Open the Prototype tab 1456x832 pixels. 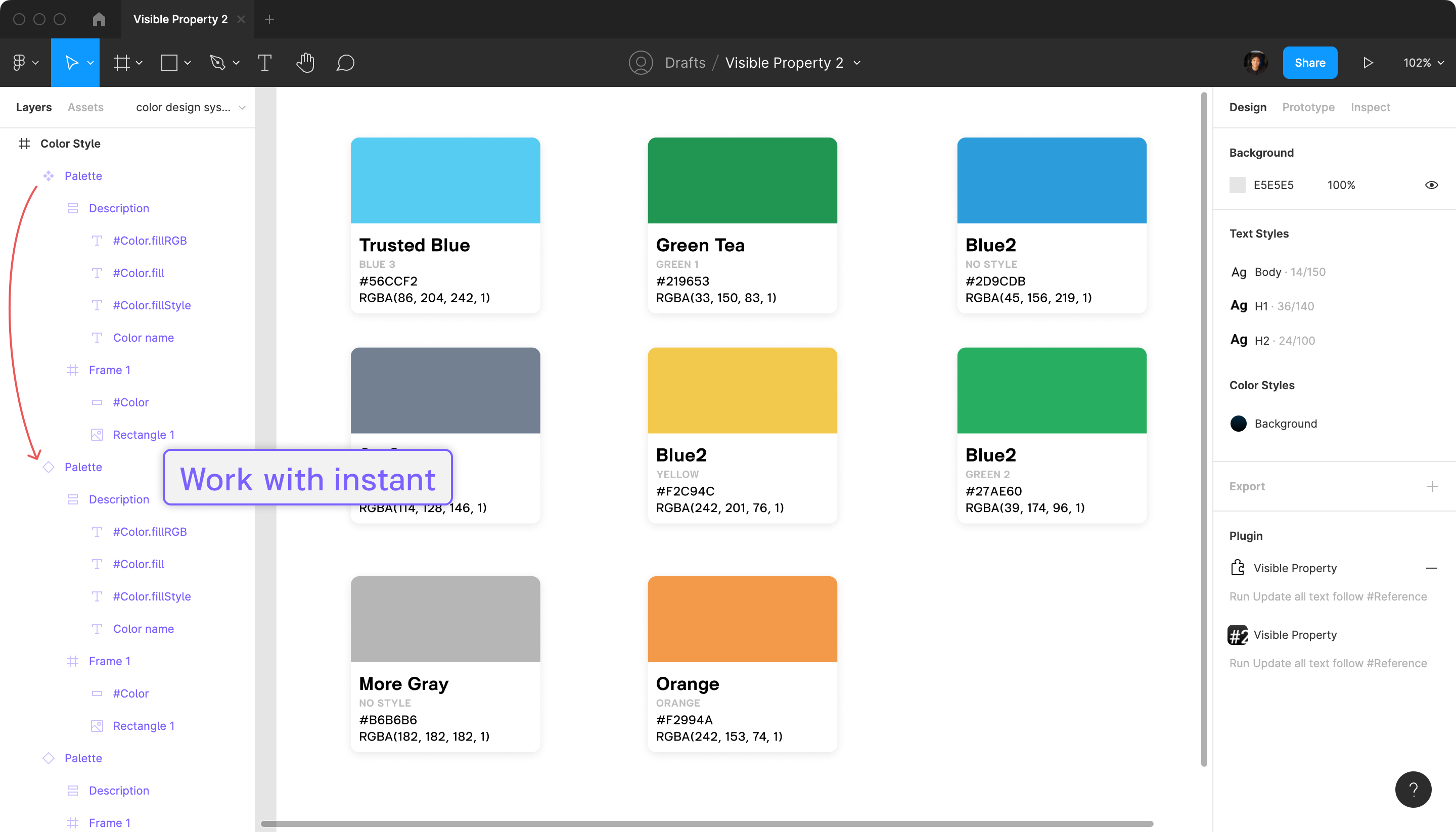[1308, 107]
